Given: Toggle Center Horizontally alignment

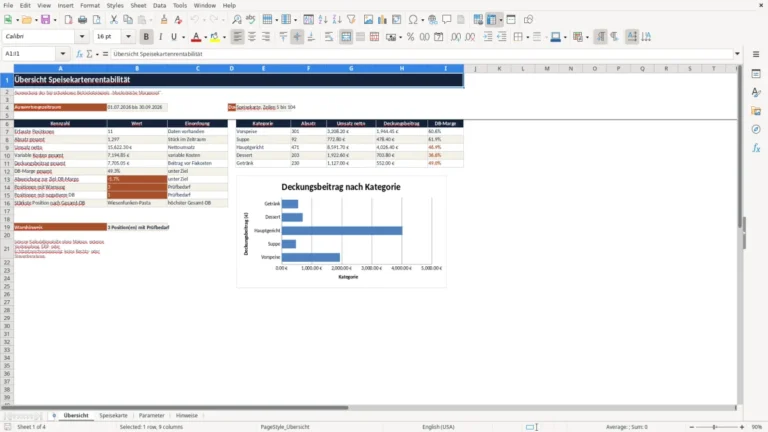Looking at the screenshot, I should pyautogui.click(x=252, y=37).
